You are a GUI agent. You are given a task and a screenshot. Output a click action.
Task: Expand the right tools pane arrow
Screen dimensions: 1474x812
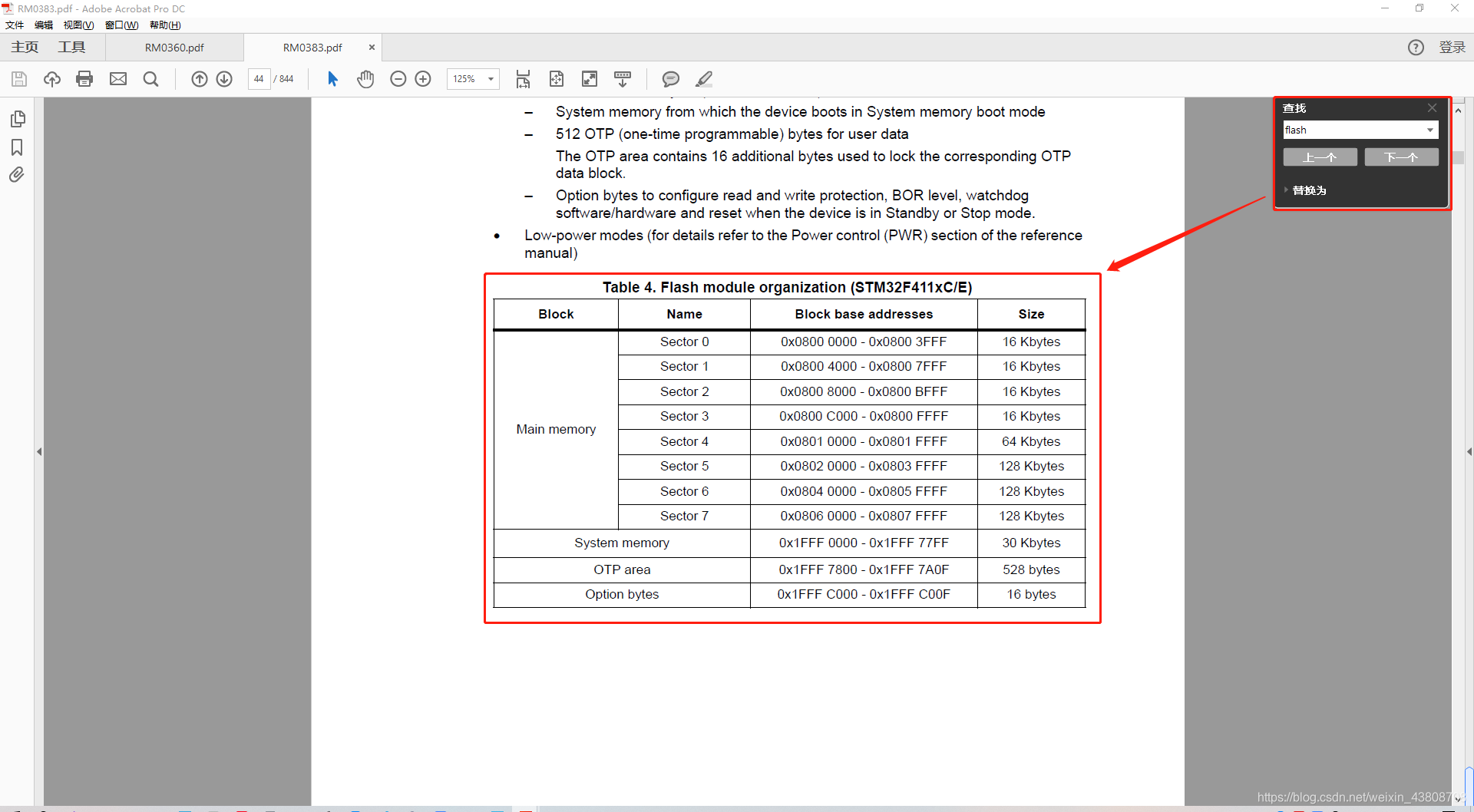[x=1469, y=451]
